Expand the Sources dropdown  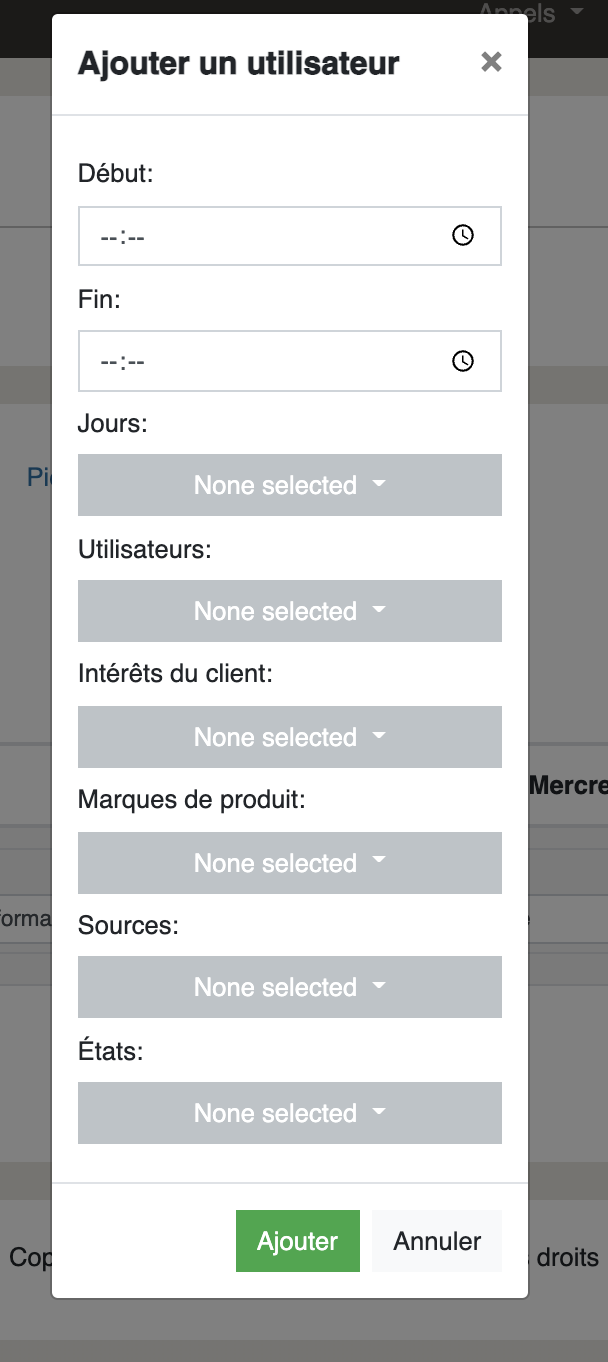[x=290, y=987]
